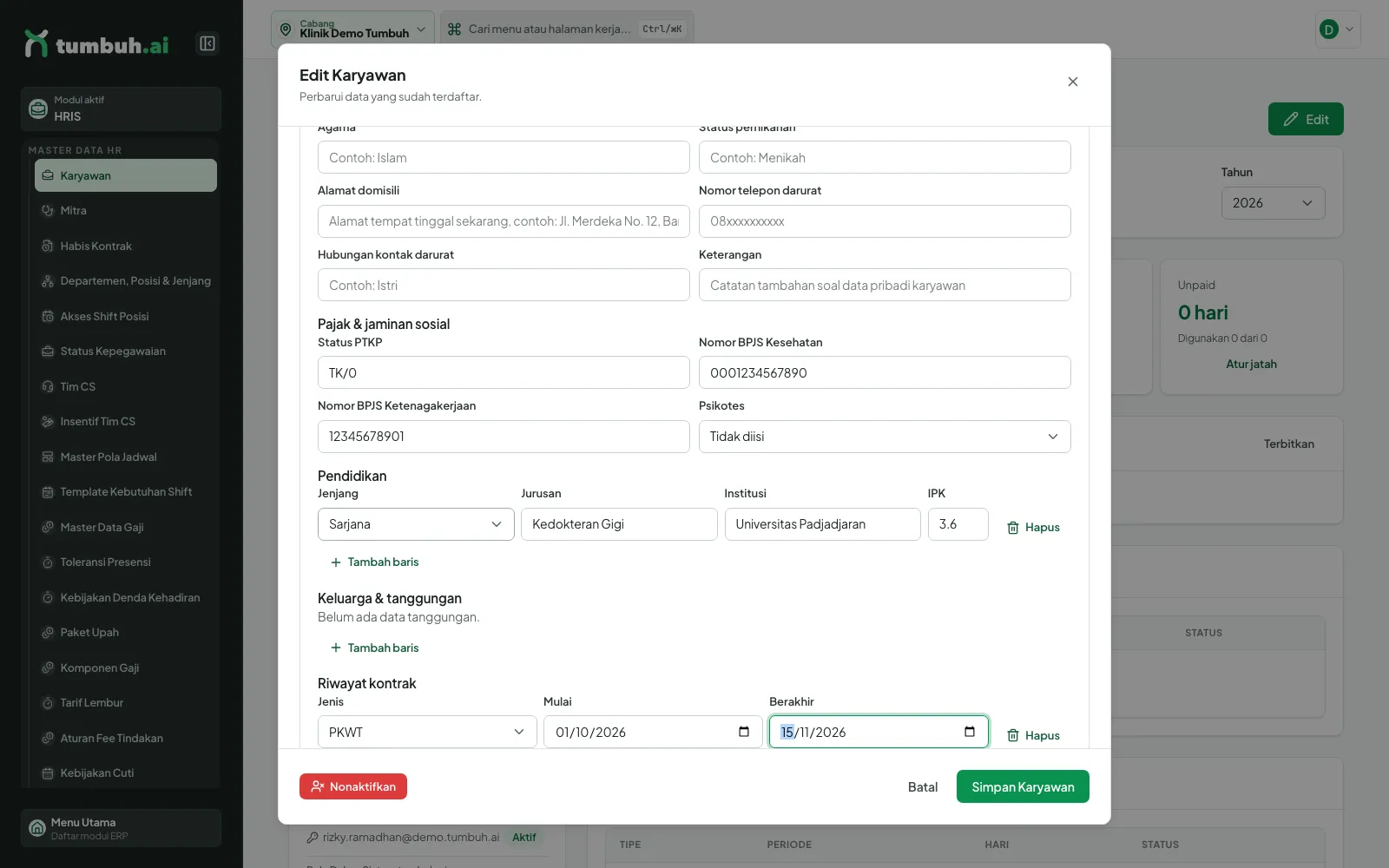Screen dimensions: 1389x868
Task: Focus the Institusi Universitas Padjadjaran field
Action: [x=822, y=524]
